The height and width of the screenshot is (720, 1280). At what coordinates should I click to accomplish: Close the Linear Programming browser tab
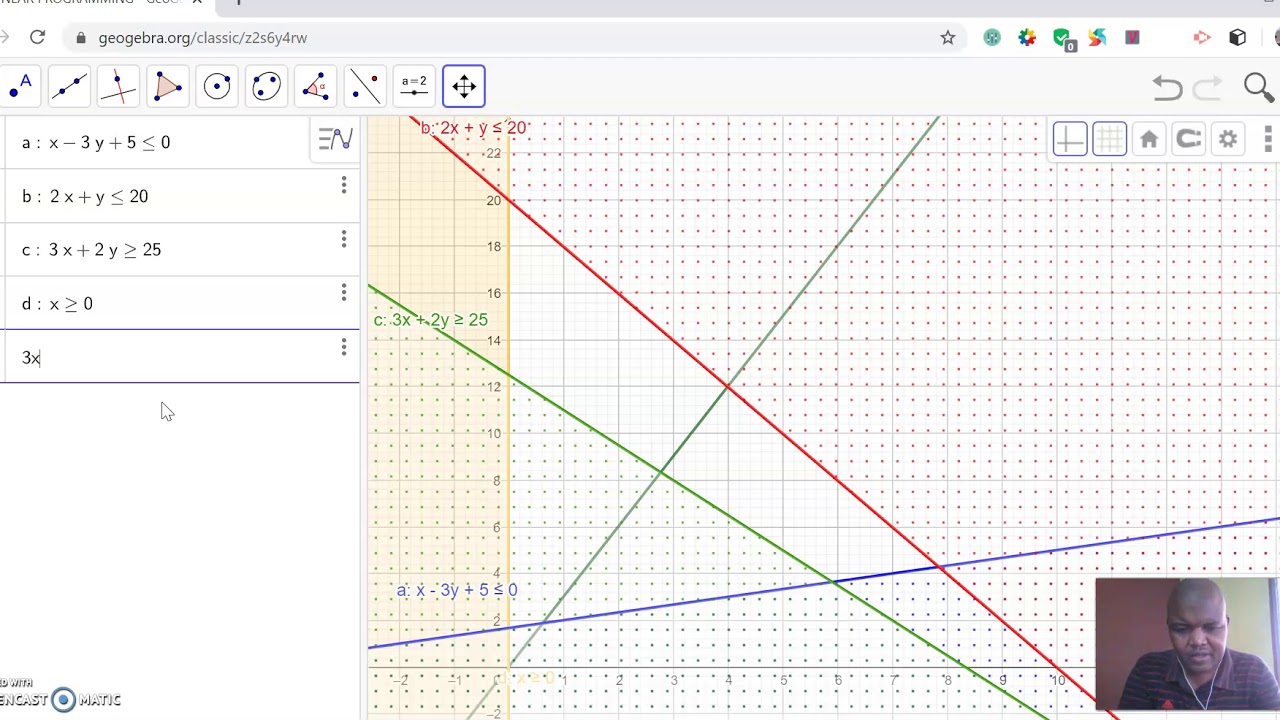point(197,3)
